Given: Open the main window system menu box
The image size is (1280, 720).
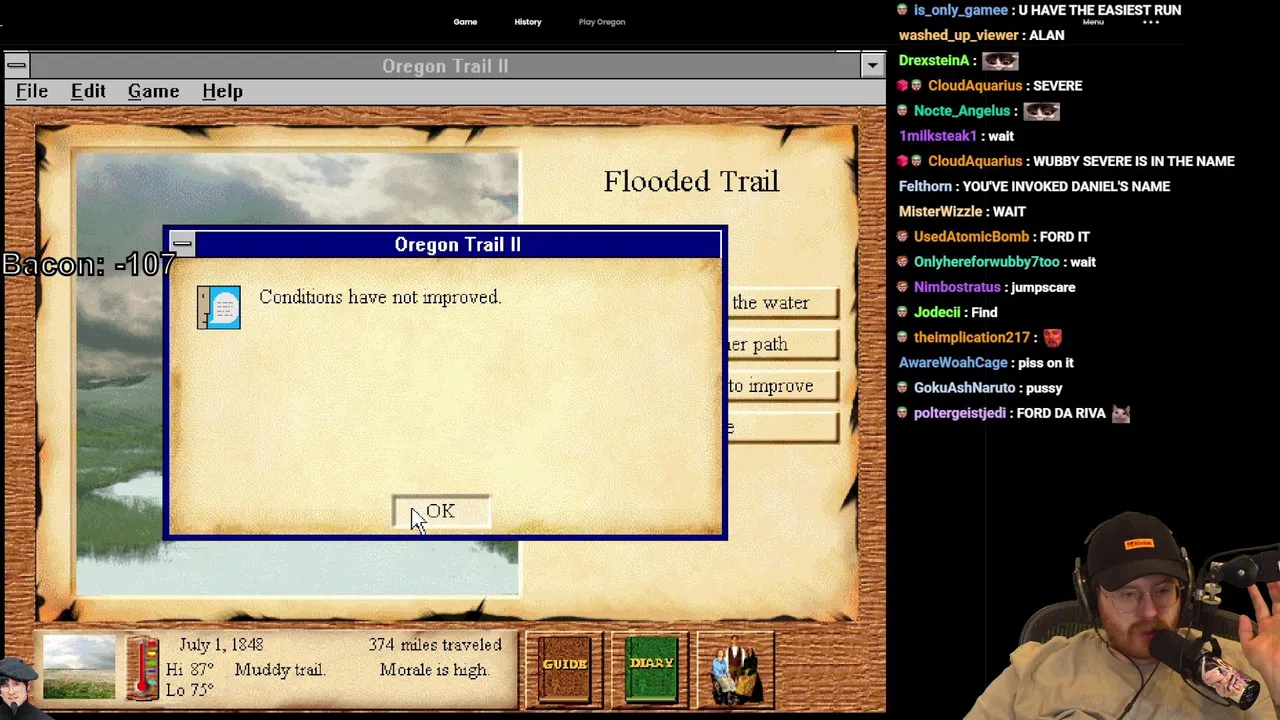Looking at the screenshot, I should [16, 66].
